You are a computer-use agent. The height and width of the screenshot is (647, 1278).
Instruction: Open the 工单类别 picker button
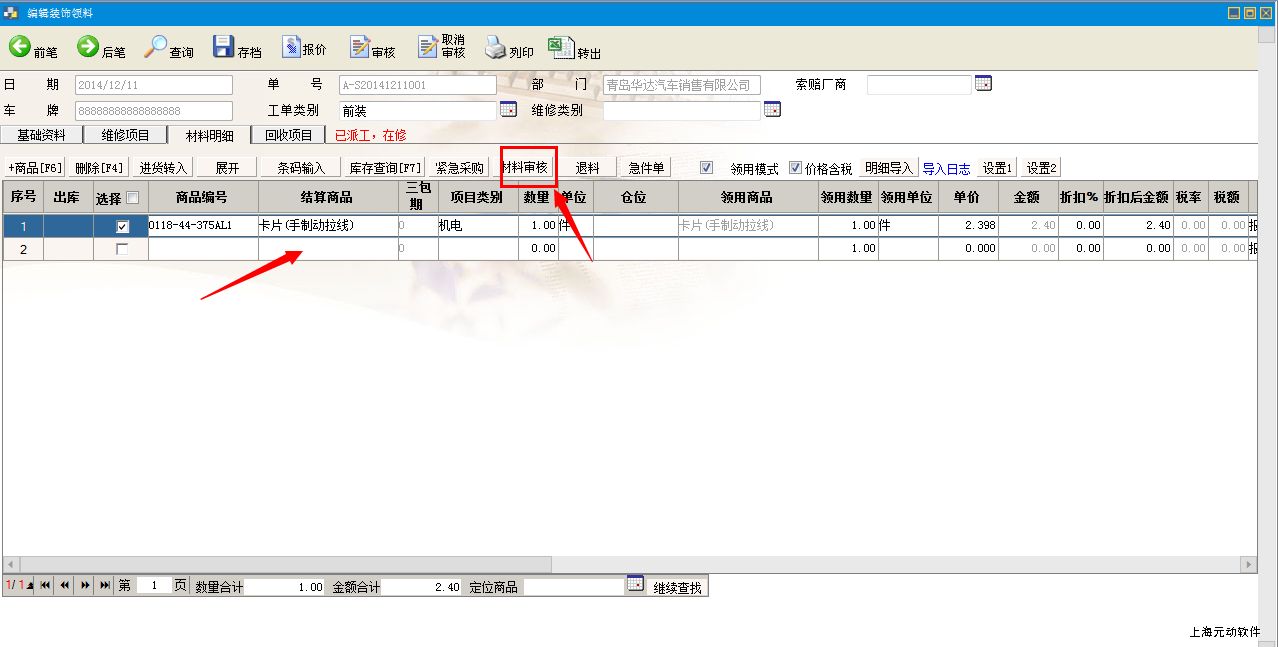(508, 110)
